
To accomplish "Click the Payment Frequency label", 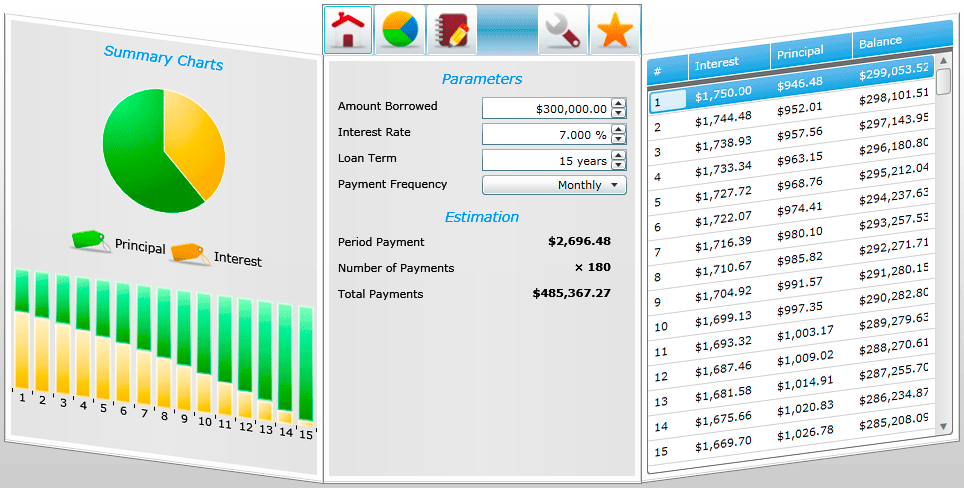I will tap(392, 184).
